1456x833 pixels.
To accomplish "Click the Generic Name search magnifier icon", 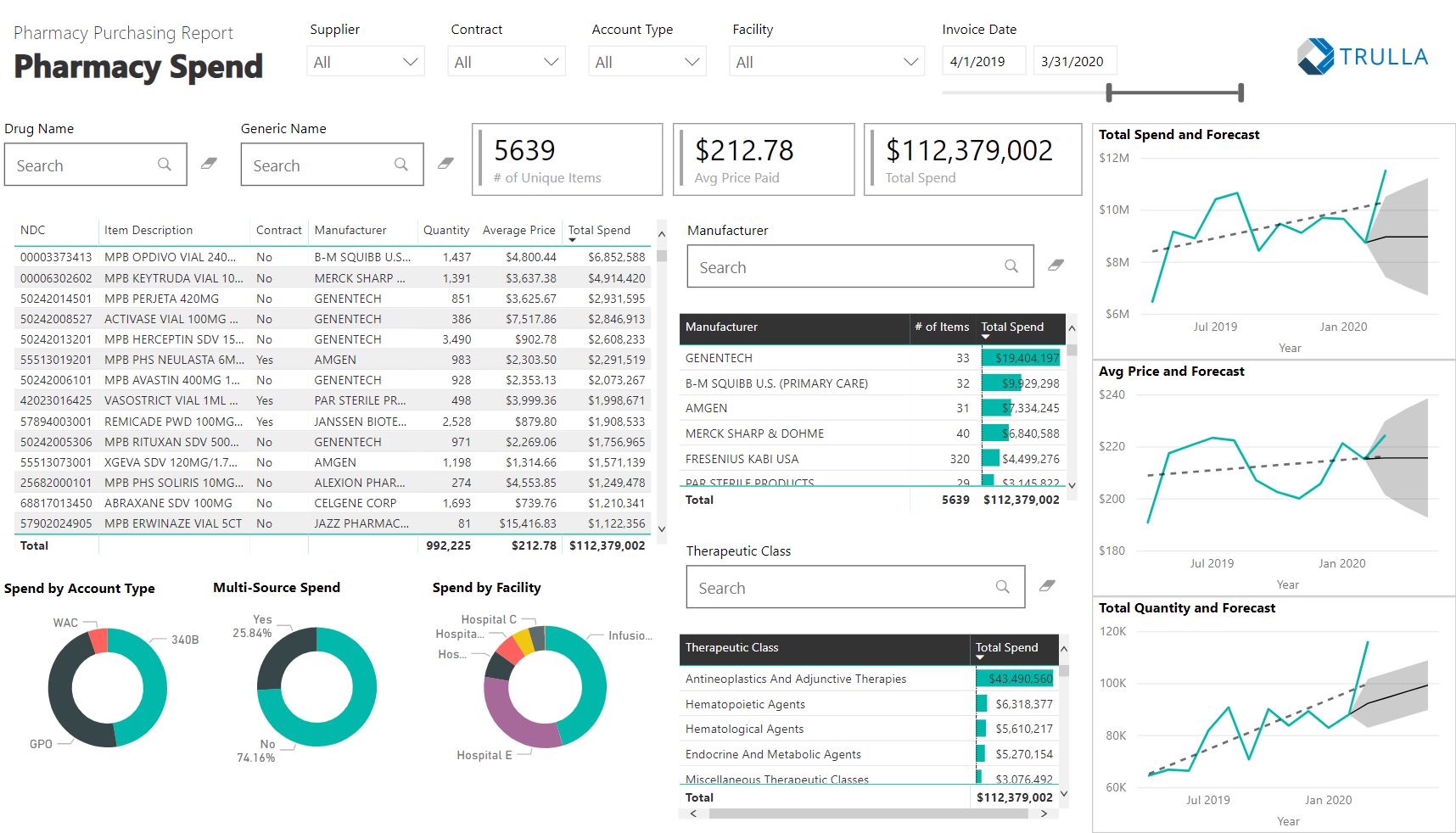I will point(401,165).
